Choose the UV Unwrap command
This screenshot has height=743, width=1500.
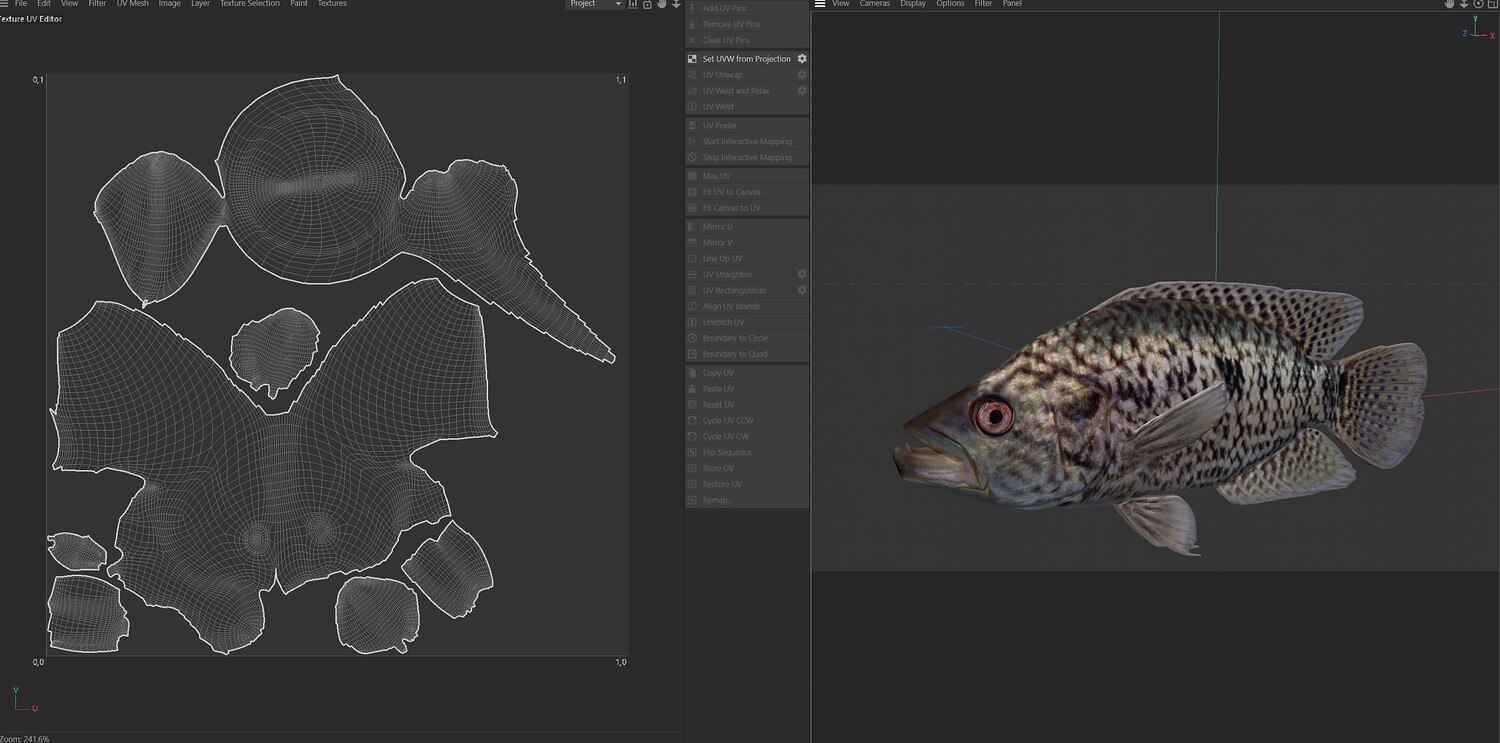(x=746, y=75)
